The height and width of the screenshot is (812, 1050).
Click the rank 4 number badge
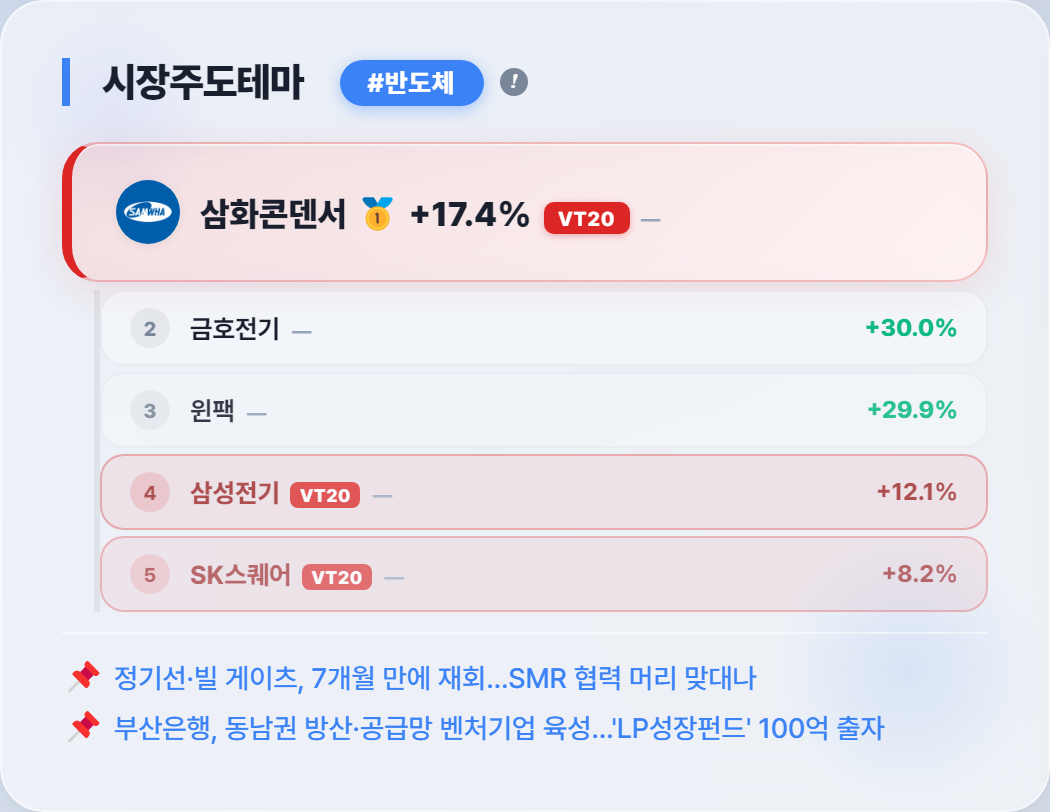tap(149, 493)
